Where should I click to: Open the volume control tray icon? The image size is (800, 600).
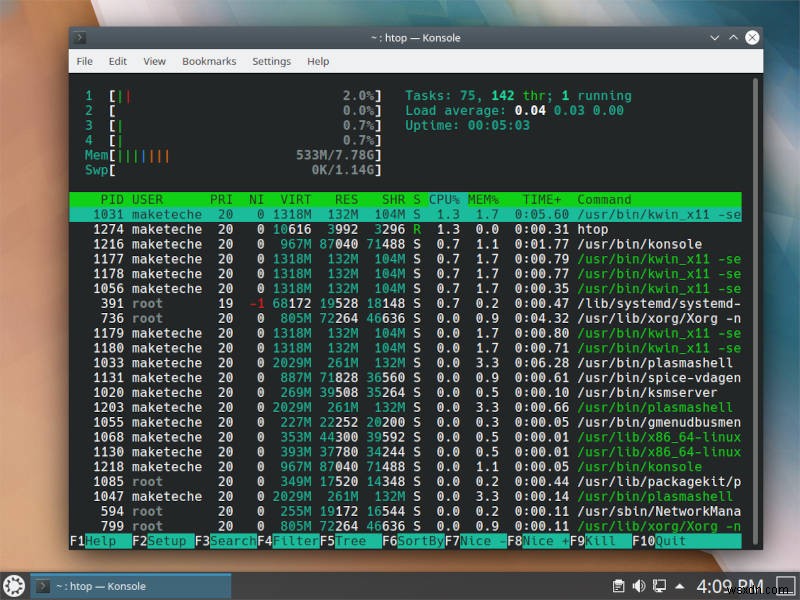[639, 586]
